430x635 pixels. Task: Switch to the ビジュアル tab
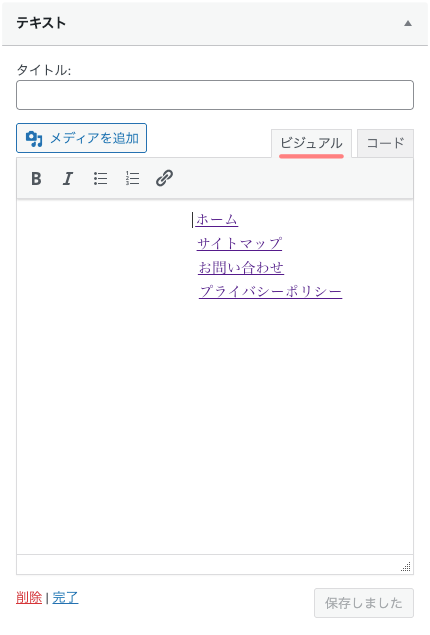[x=311, y=143]
